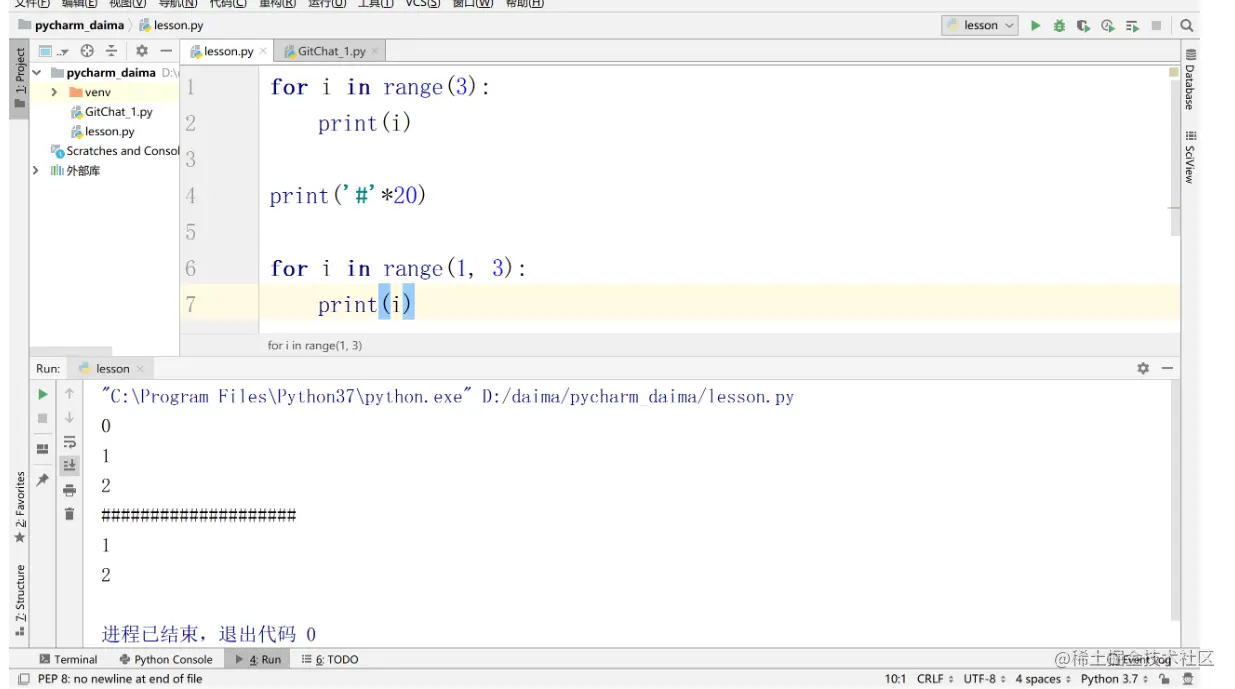This screenshot has height=689, width=1235.
Task: Run the lesson configuration with the green play icon
Action: pyautogui.click(x=1036, y=25)
